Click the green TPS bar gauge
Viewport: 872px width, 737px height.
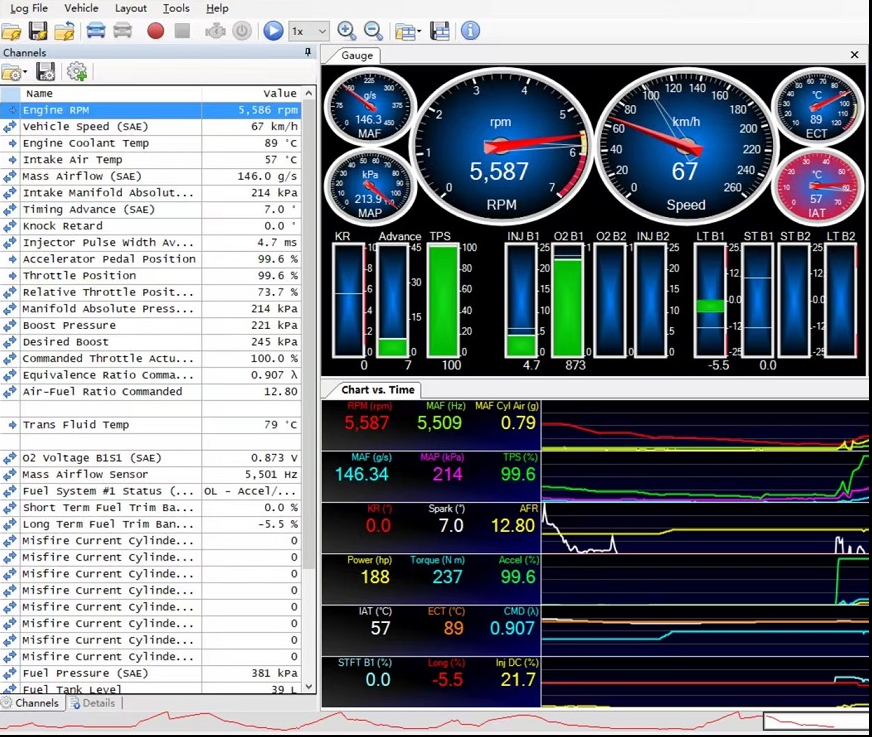[x=443, y=300]
